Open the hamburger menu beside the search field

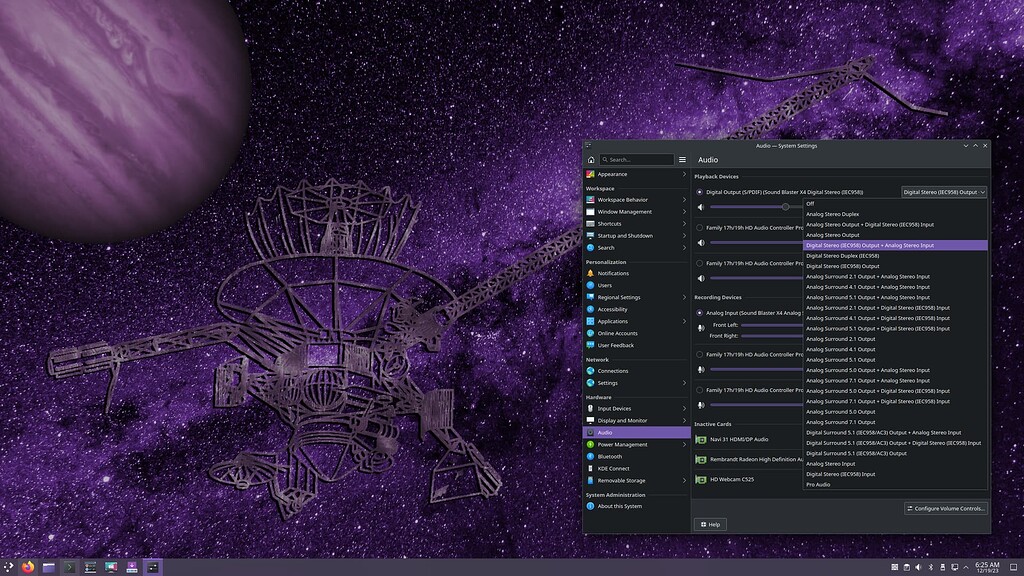pos(682,160)
